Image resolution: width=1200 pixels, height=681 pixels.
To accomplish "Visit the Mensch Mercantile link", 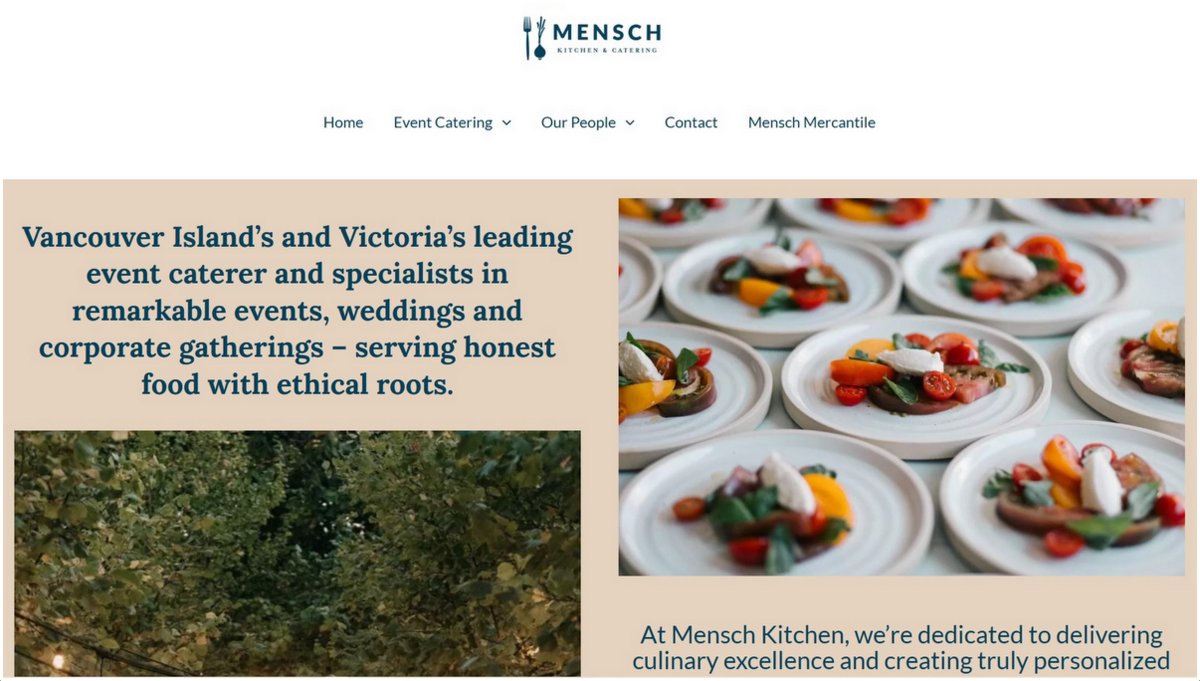I will (812, 122).
